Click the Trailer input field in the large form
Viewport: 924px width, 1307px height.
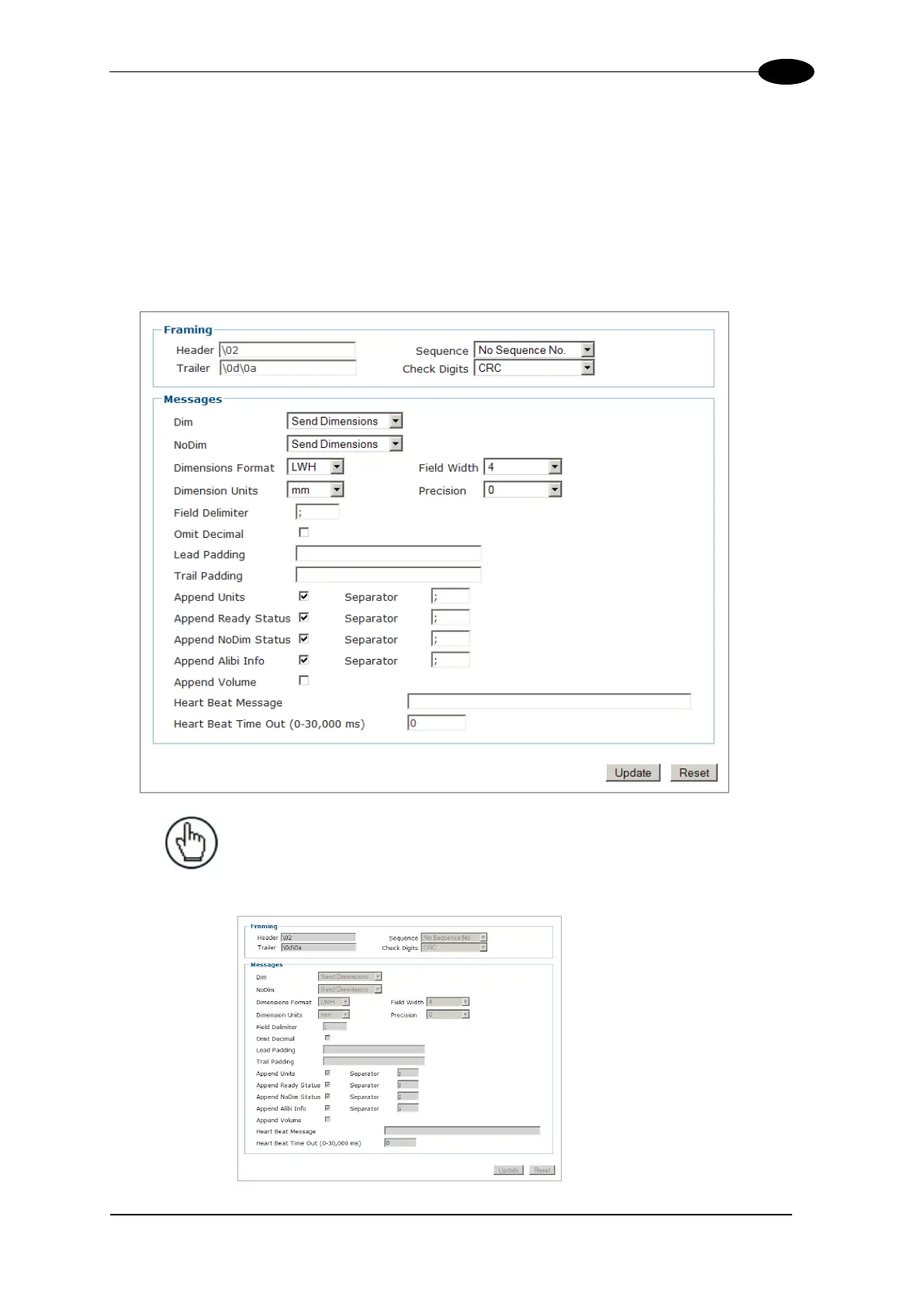[x=287, y=368]
